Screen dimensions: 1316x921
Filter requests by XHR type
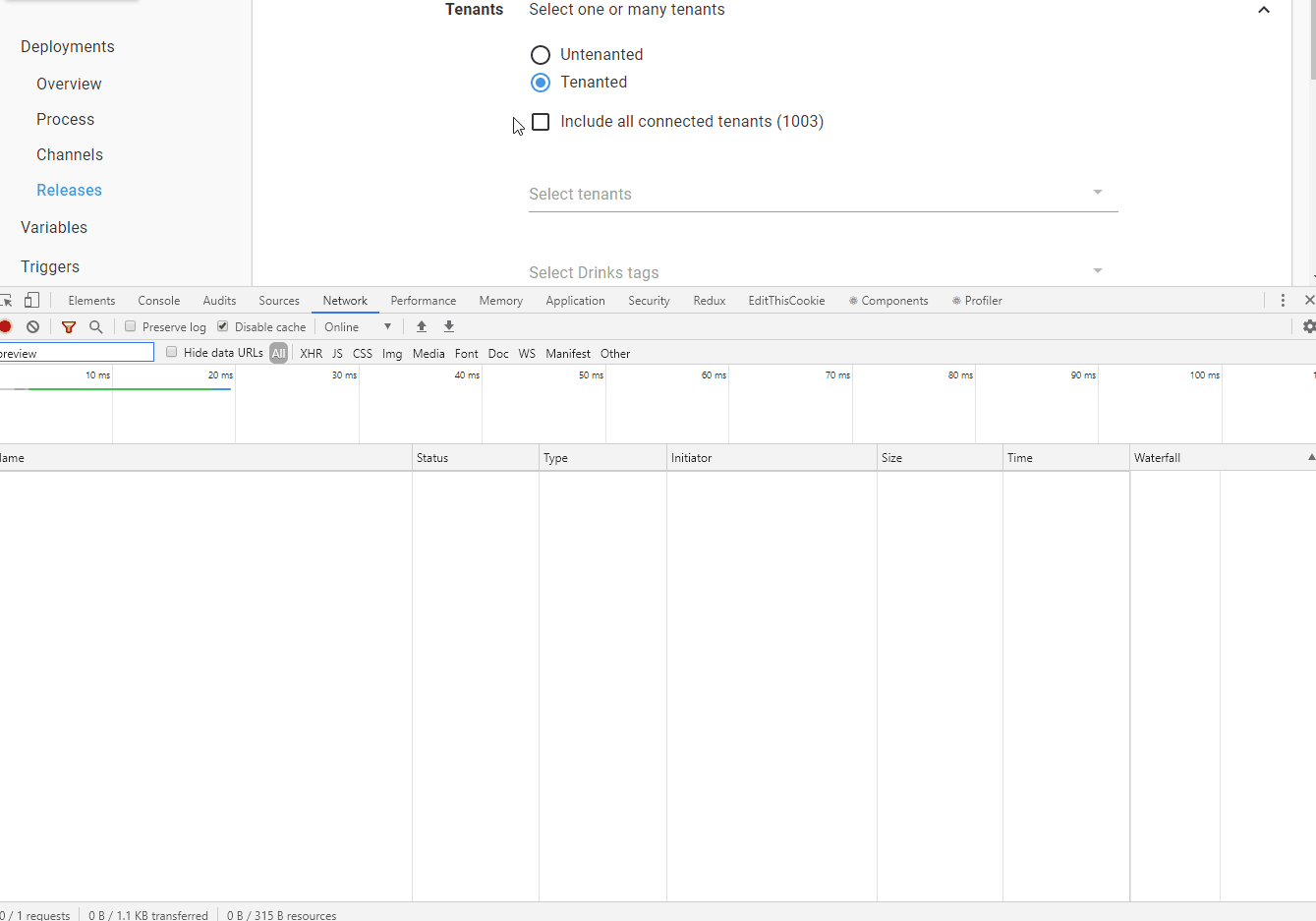312,353
